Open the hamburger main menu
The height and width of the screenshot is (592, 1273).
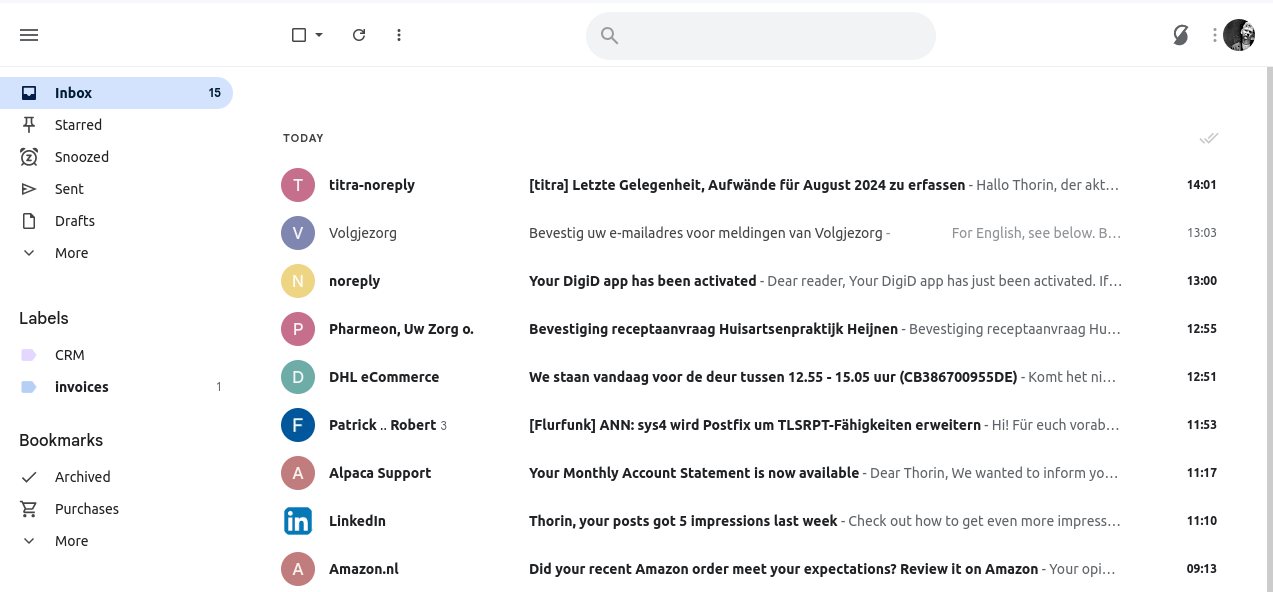point(29,35)
